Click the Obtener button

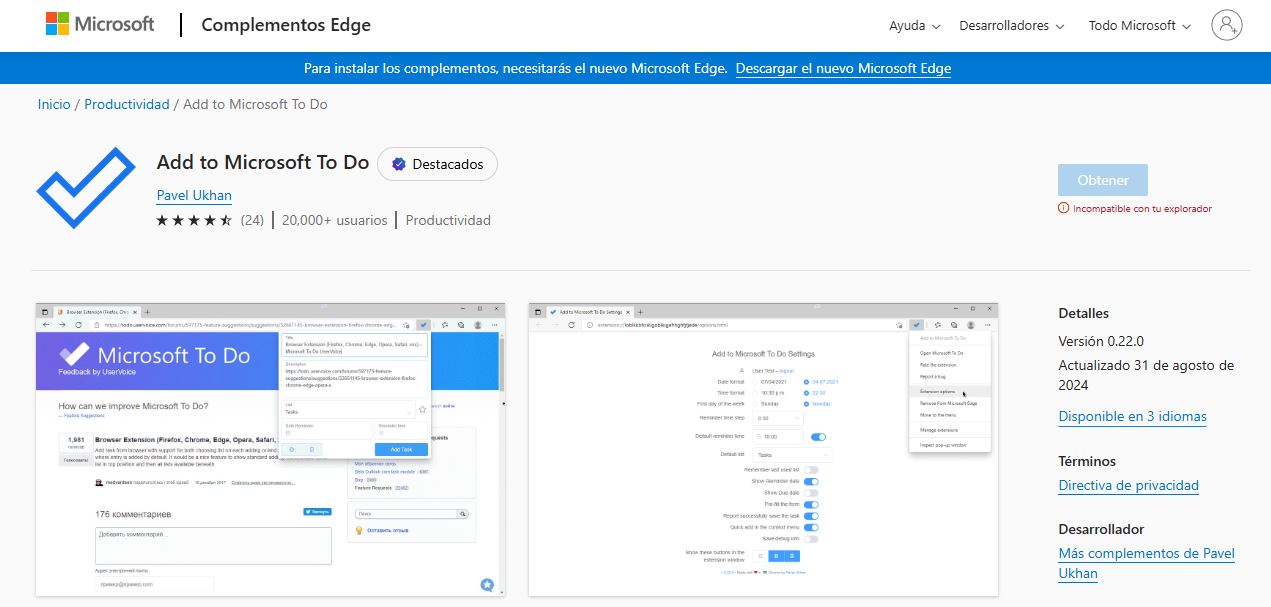click(1103, 180)
